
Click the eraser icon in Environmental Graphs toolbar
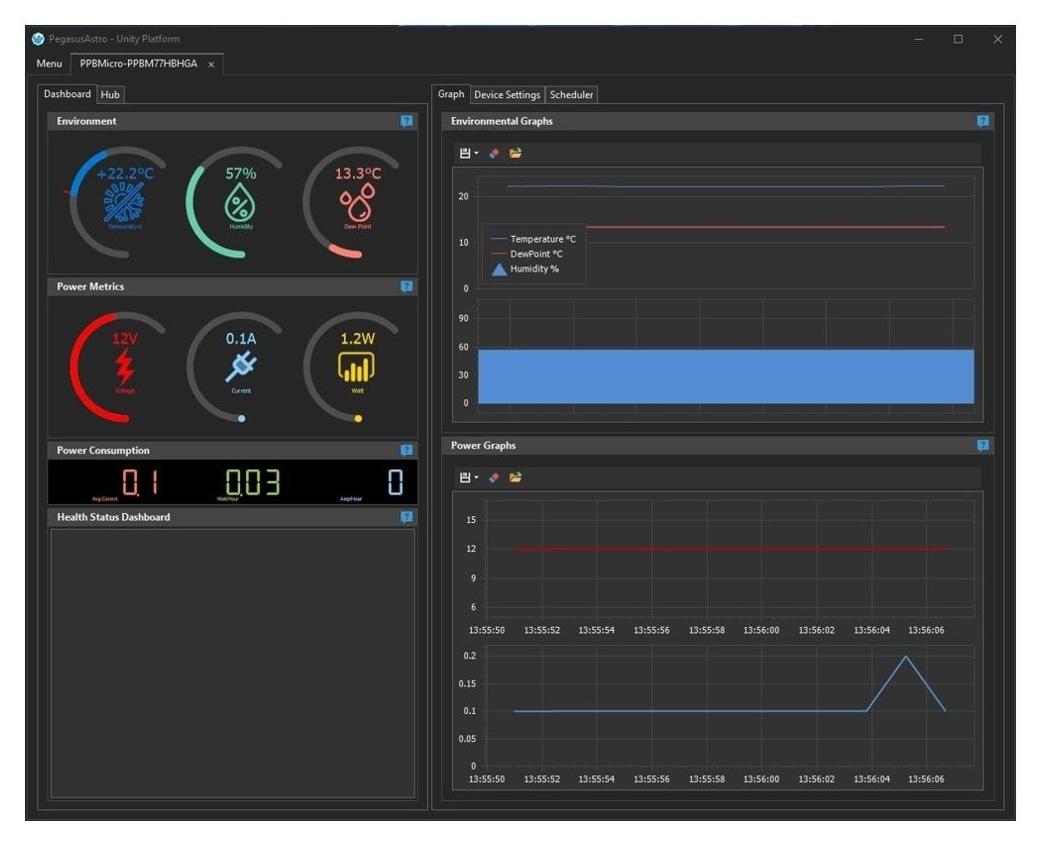pyautogui.click(x=494, y=153)
